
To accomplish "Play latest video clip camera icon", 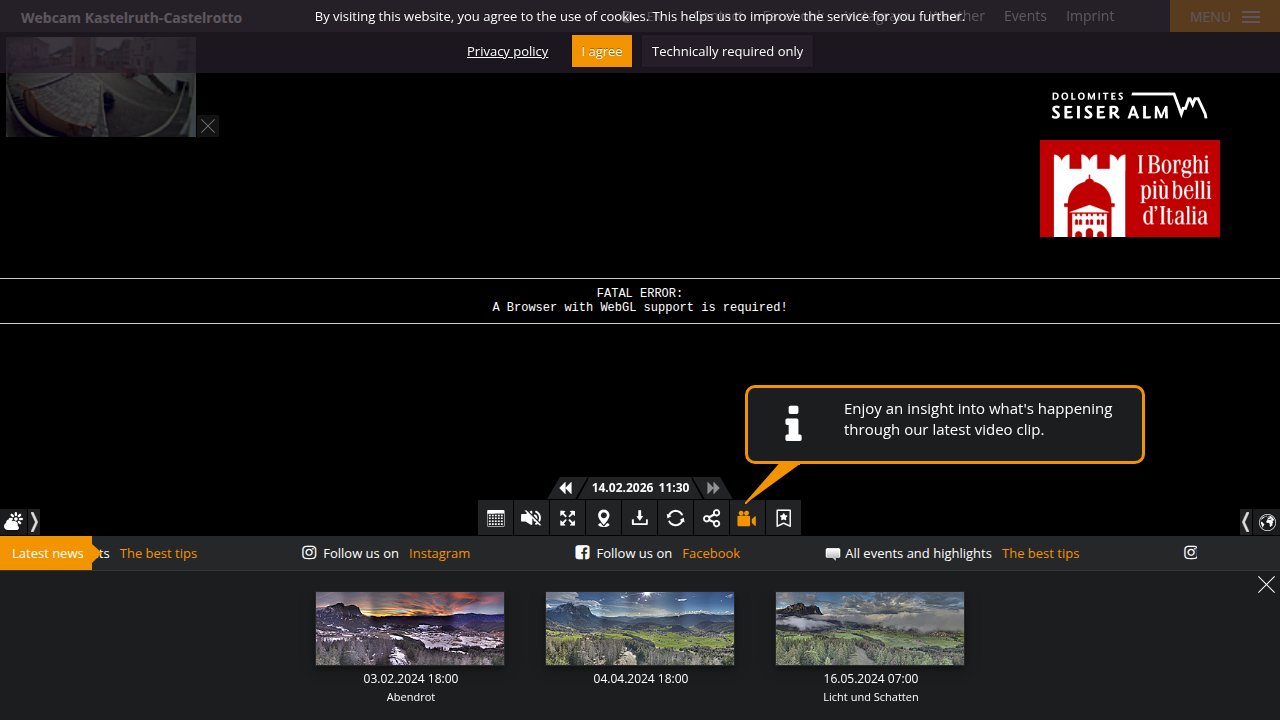I will click(x=747, y=518).
